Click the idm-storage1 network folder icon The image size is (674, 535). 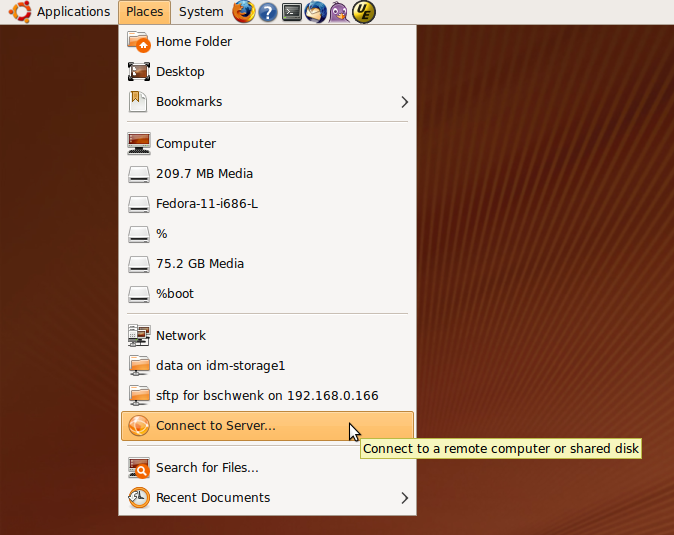pos(139,366)
